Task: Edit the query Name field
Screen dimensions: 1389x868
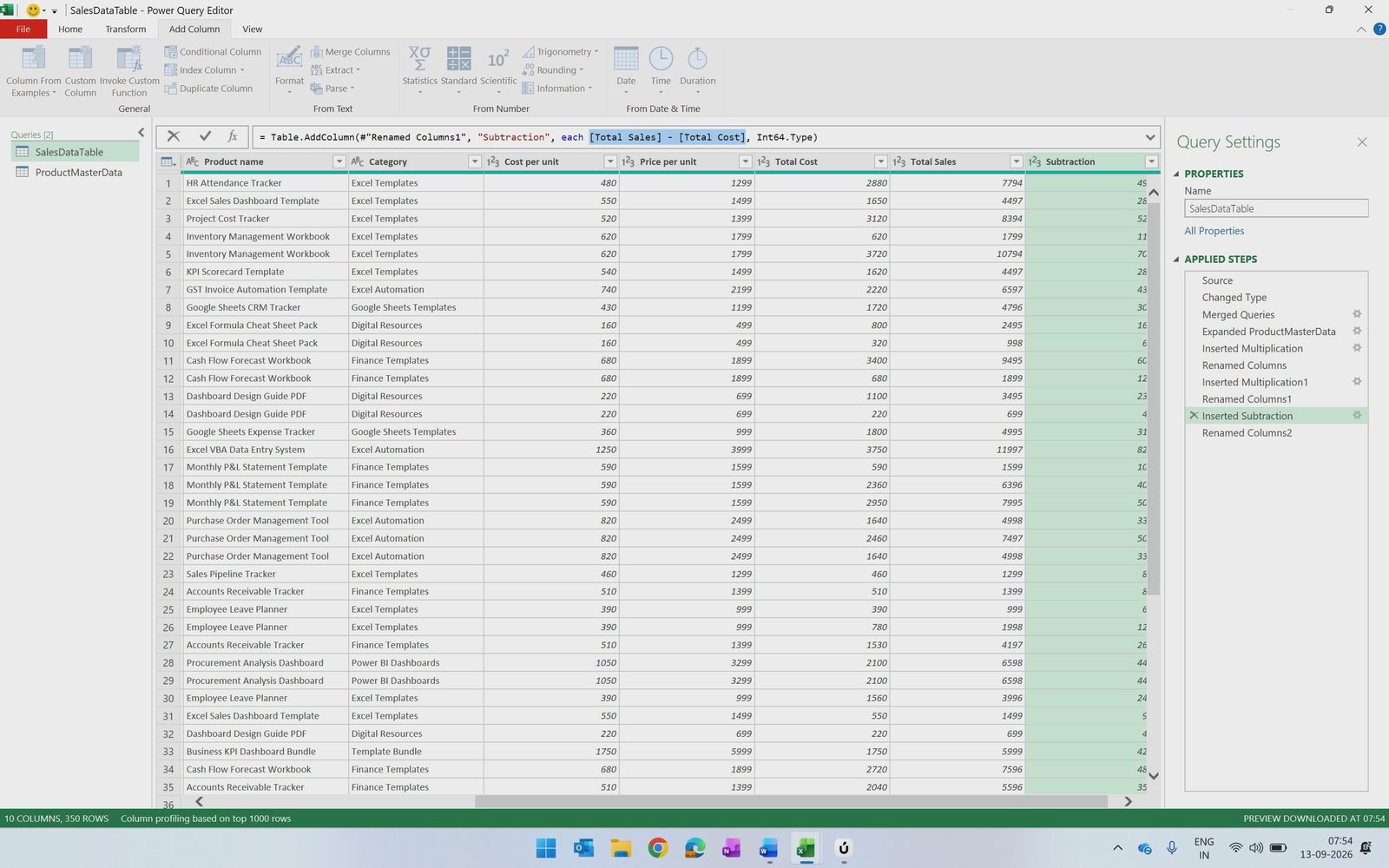Action: pyautogui.click(x=1276, y=208)
